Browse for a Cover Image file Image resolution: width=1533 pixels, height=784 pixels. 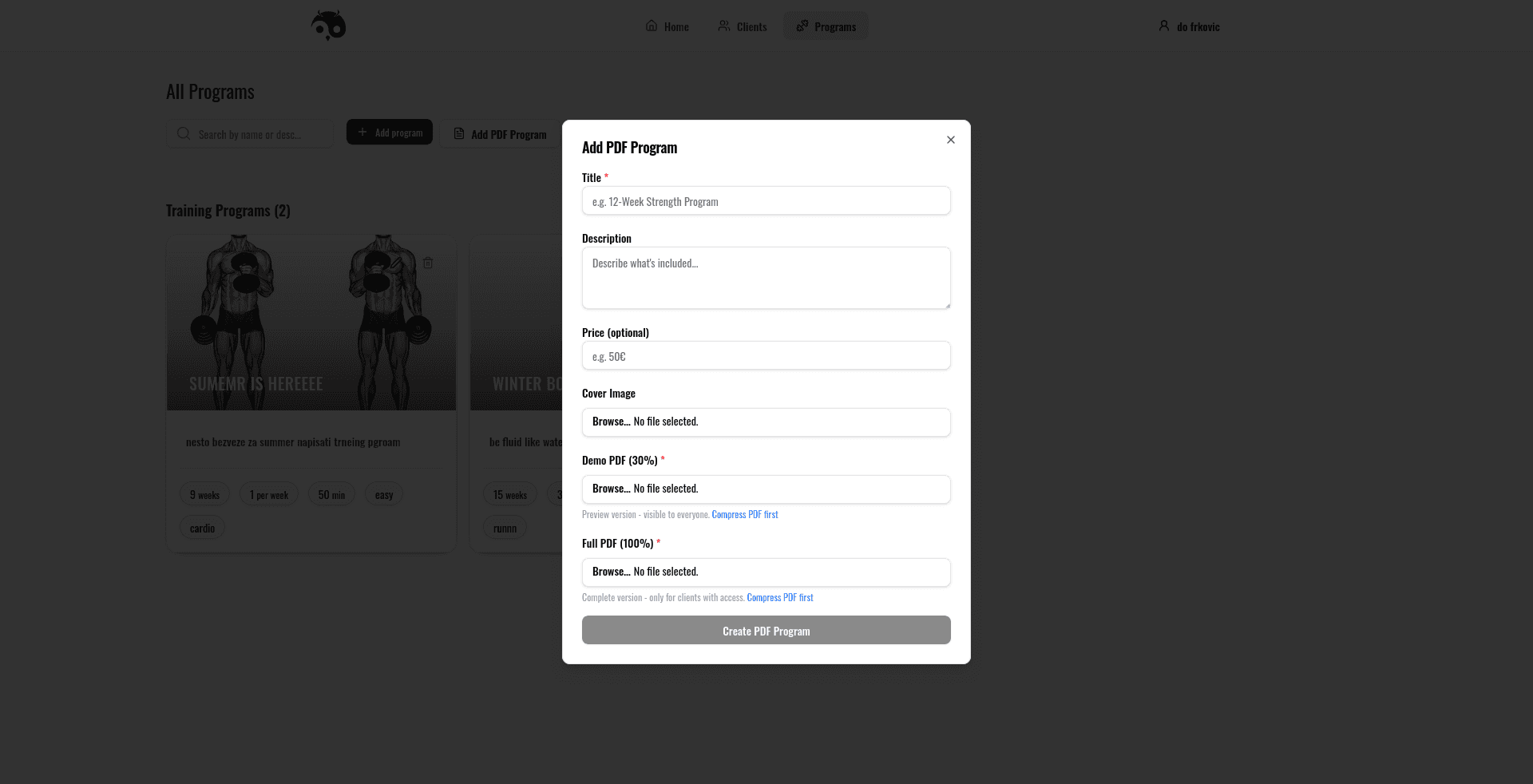coord(611,422)
